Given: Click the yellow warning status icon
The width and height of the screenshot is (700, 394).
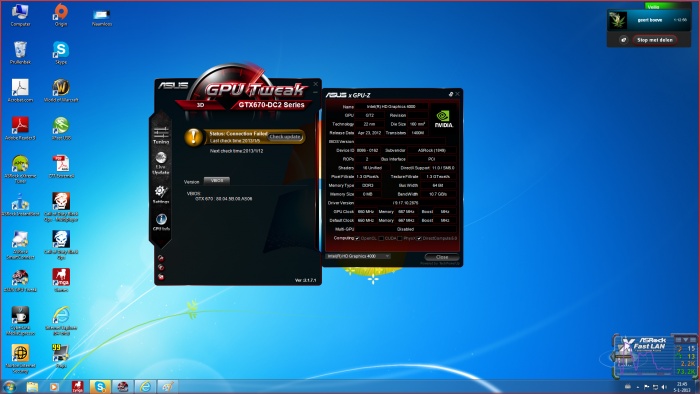Looking at the screenshot, I should click(193, 137).
